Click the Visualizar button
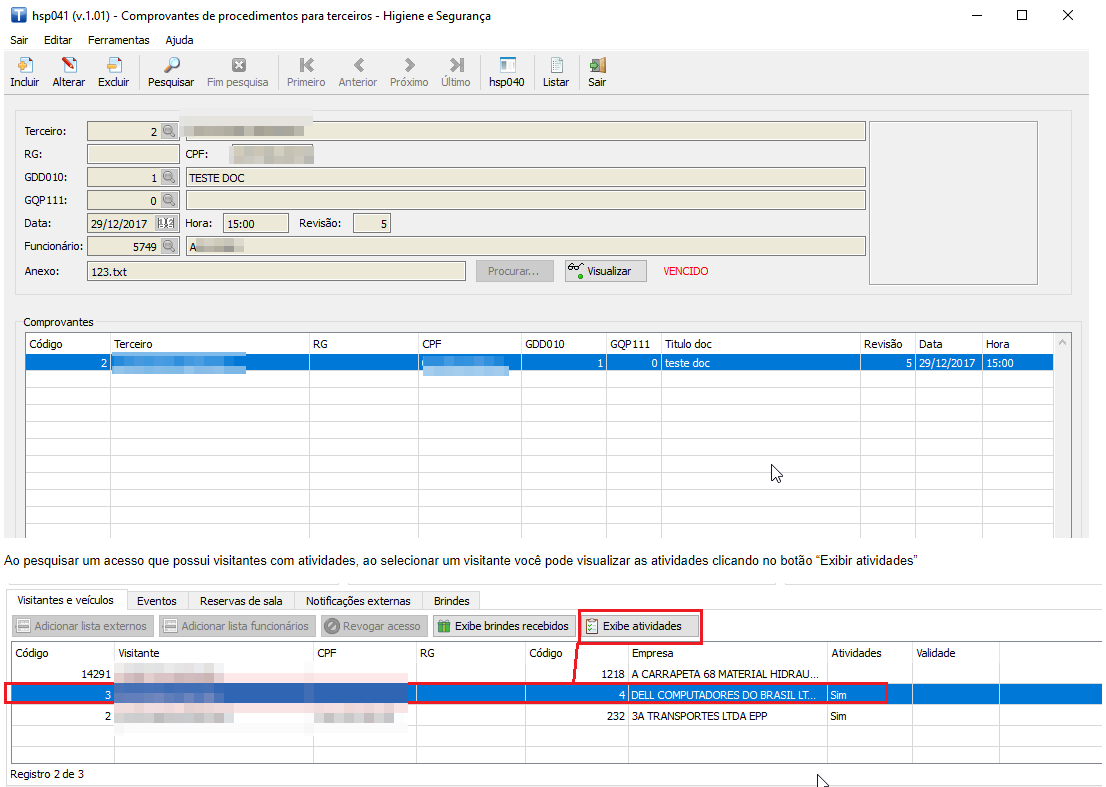This screenshot has height=787, width=1106. [x=605, y=271]
